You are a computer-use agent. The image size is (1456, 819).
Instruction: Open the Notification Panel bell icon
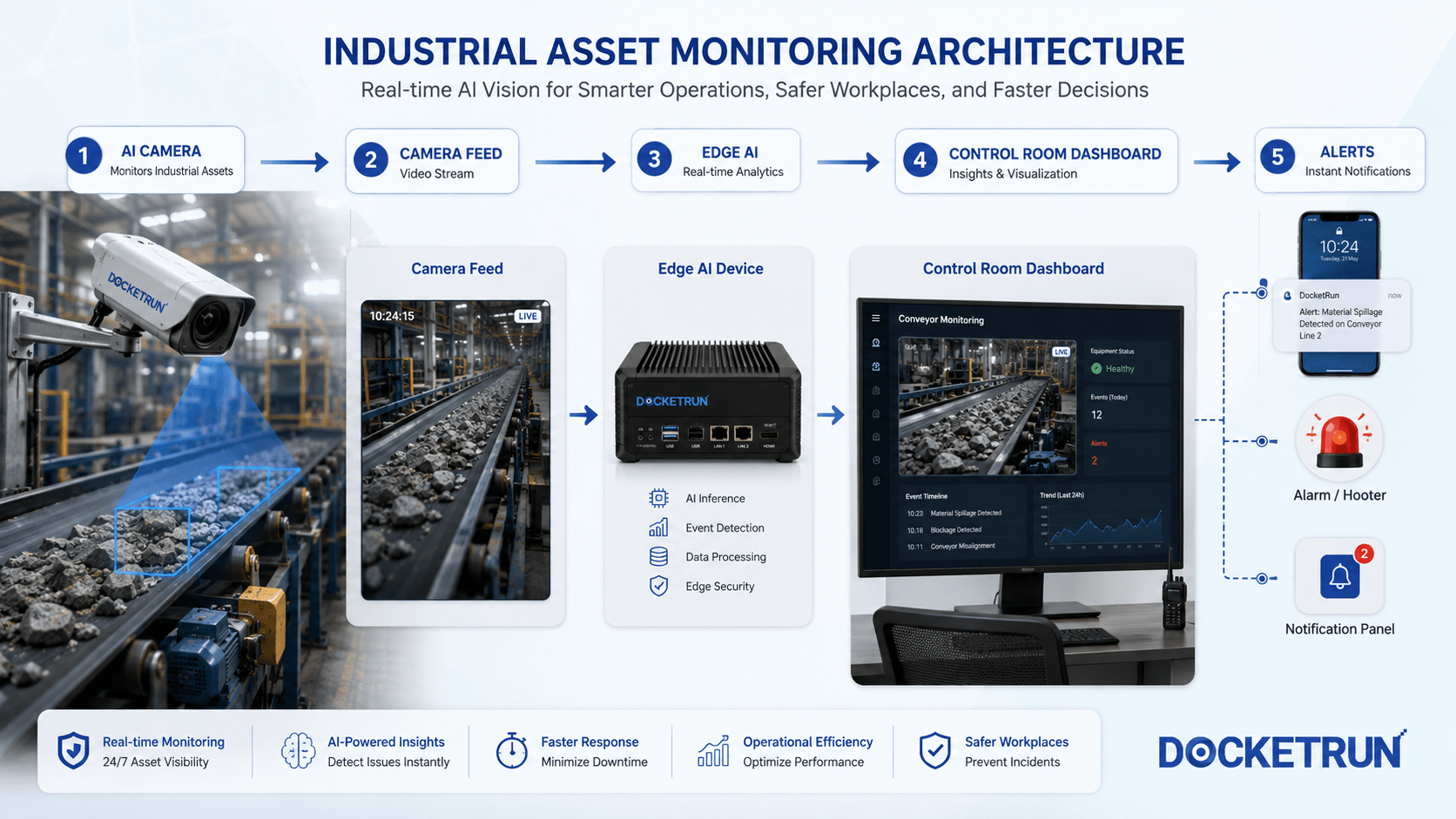coord(1339,576)
